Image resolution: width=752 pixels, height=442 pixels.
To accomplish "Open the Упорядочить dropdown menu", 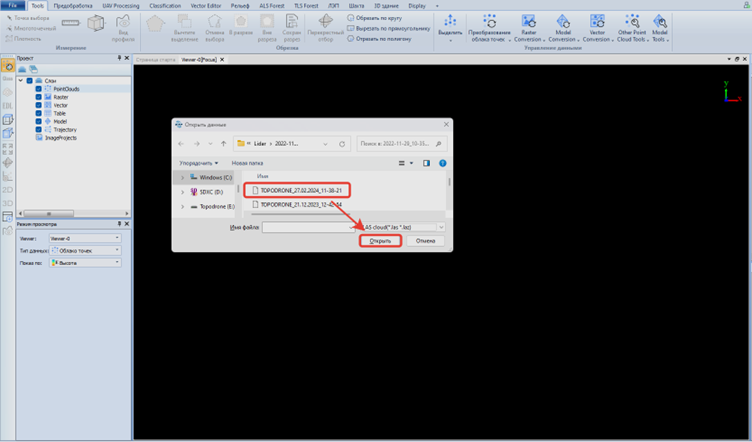I will (199, 163).
